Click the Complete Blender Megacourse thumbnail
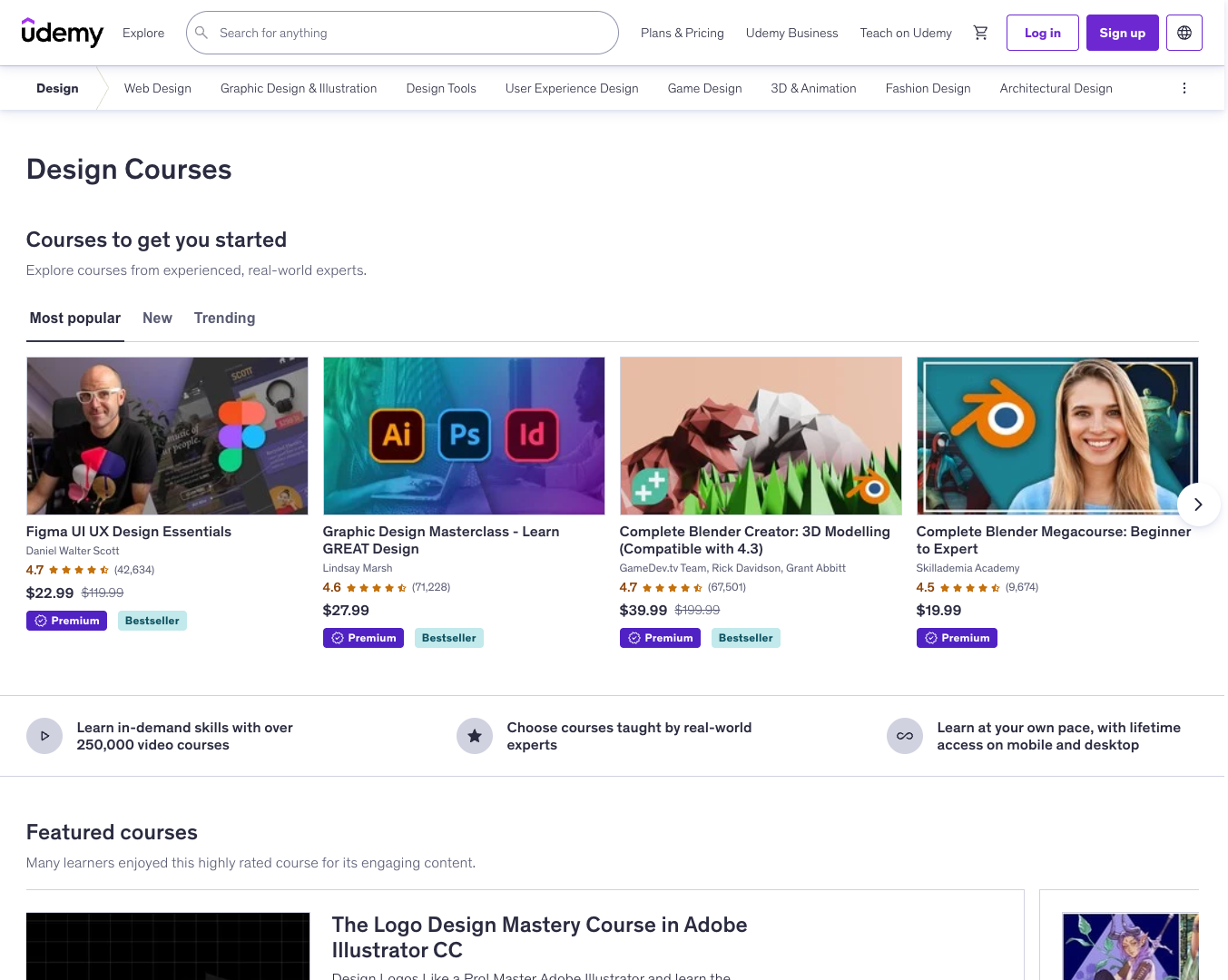1228x980 pixels. point(1056,436)
